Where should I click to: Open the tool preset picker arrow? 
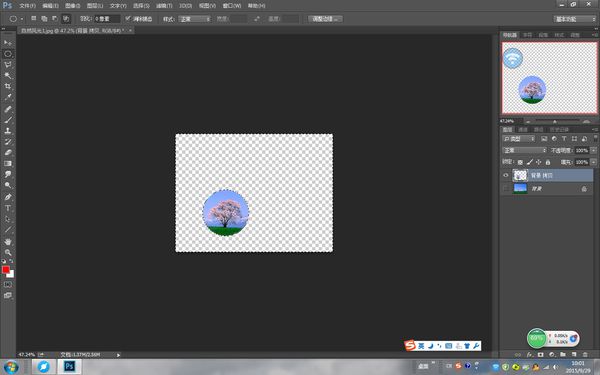[22, 19]
